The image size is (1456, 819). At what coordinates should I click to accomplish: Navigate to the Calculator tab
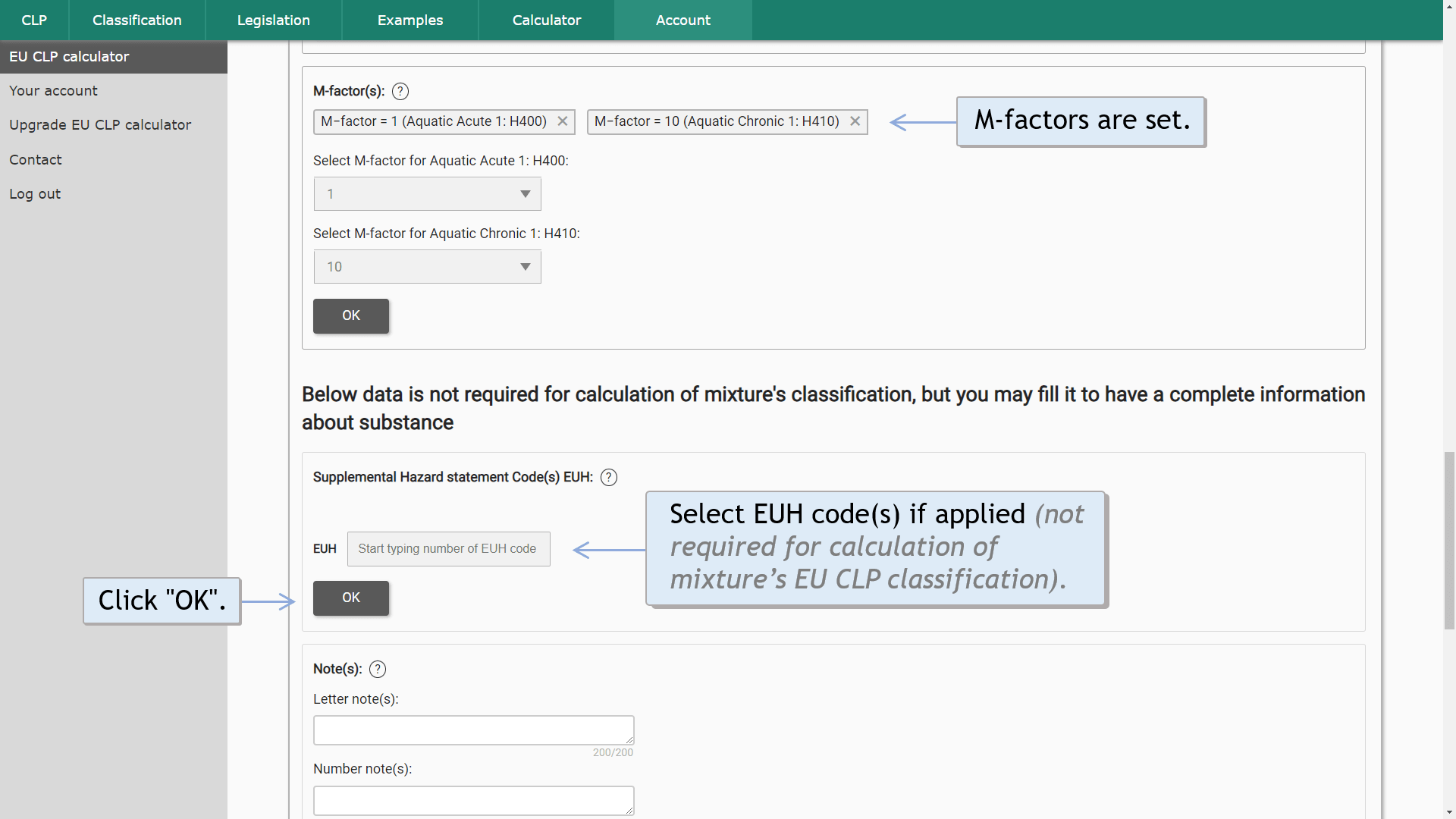(546, 20)
